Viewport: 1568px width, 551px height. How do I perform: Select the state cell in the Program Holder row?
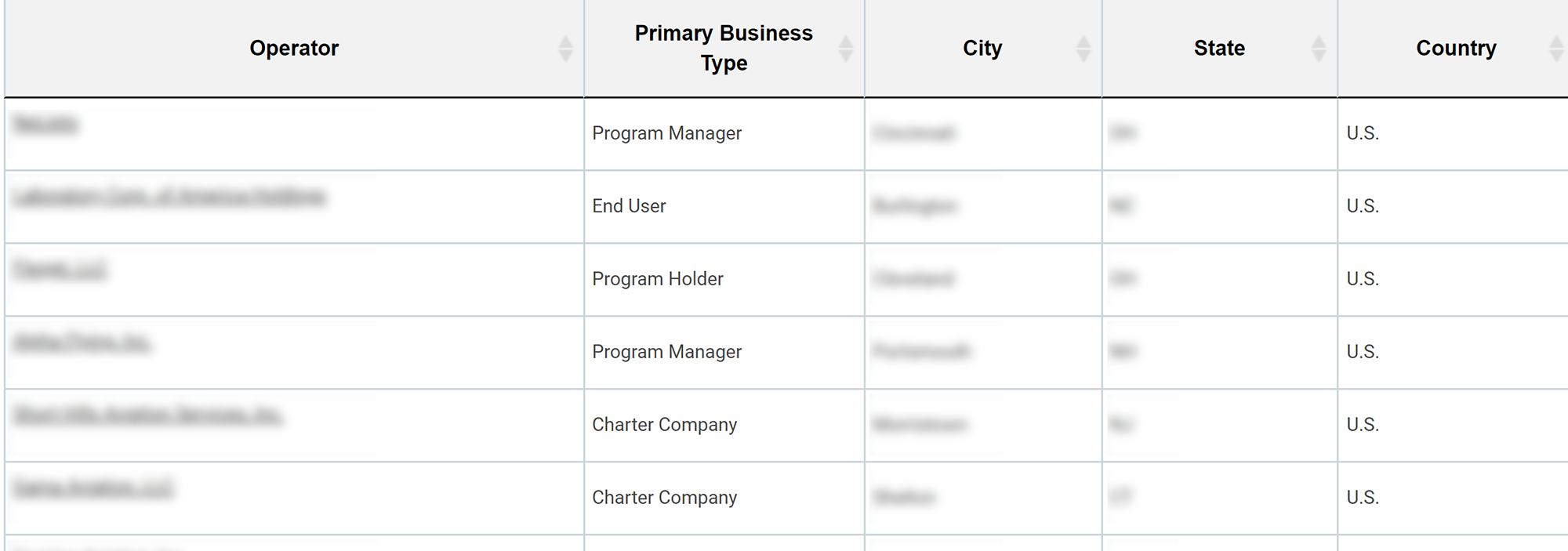pos(1123,279)
